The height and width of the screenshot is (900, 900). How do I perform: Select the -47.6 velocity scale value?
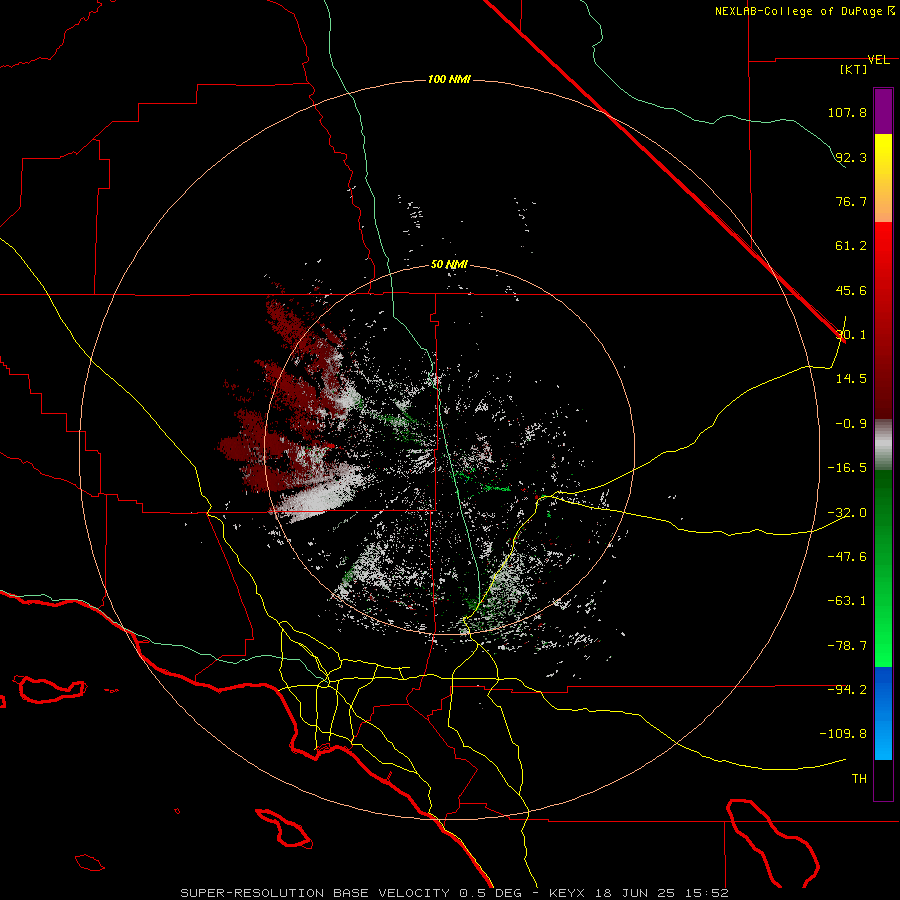tap(847, 557)
